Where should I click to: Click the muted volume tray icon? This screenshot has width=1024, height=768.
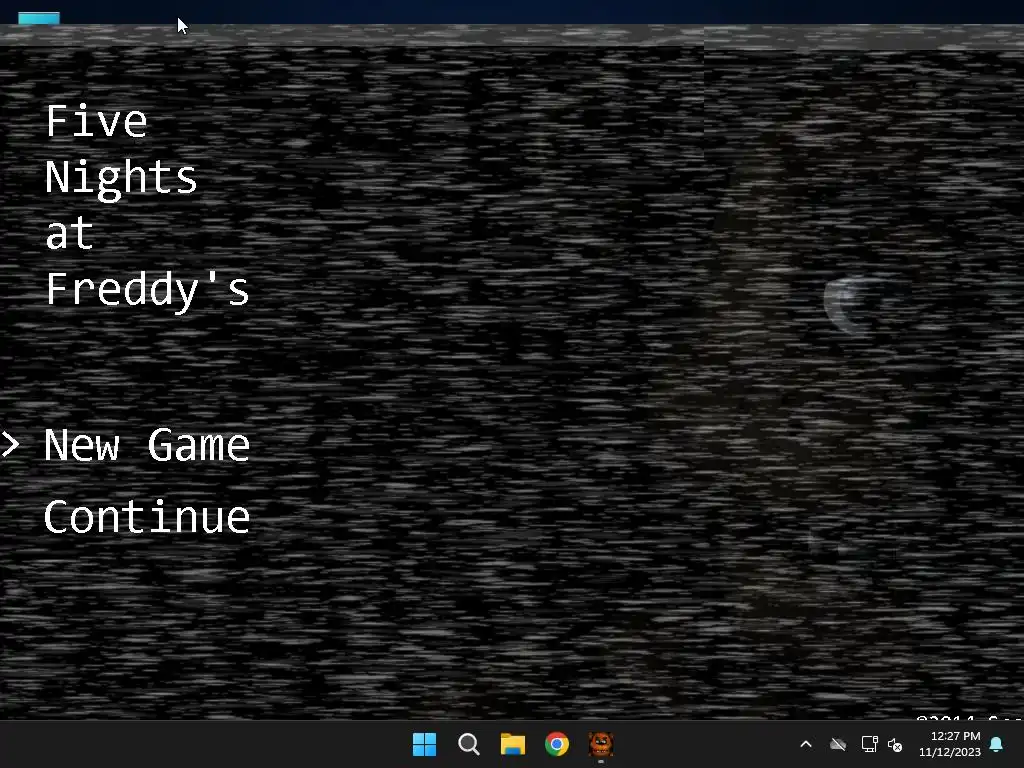coord(895,744)
